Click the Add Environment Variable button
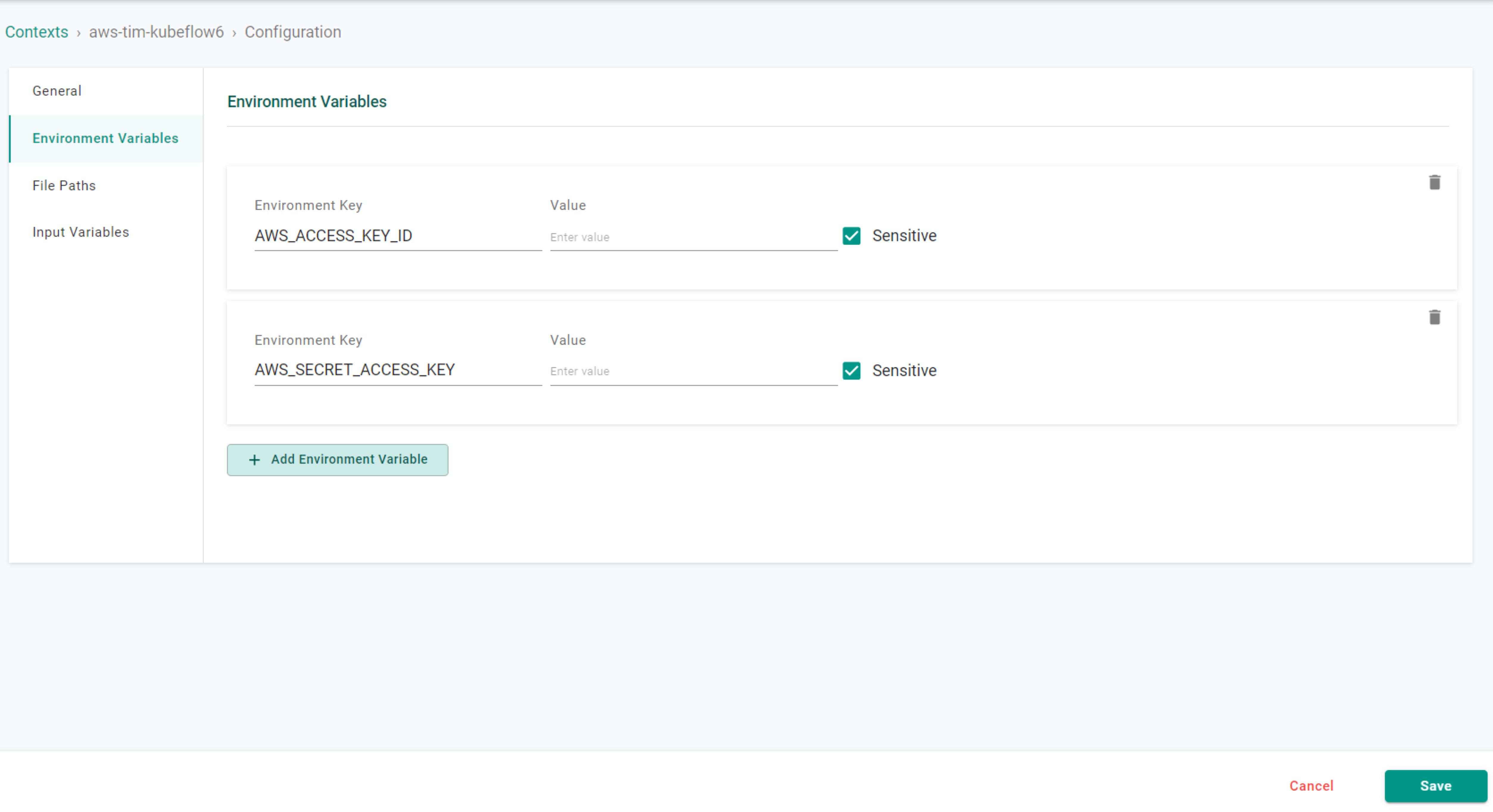The image size is (1493, 812). [x=337, y=460]
